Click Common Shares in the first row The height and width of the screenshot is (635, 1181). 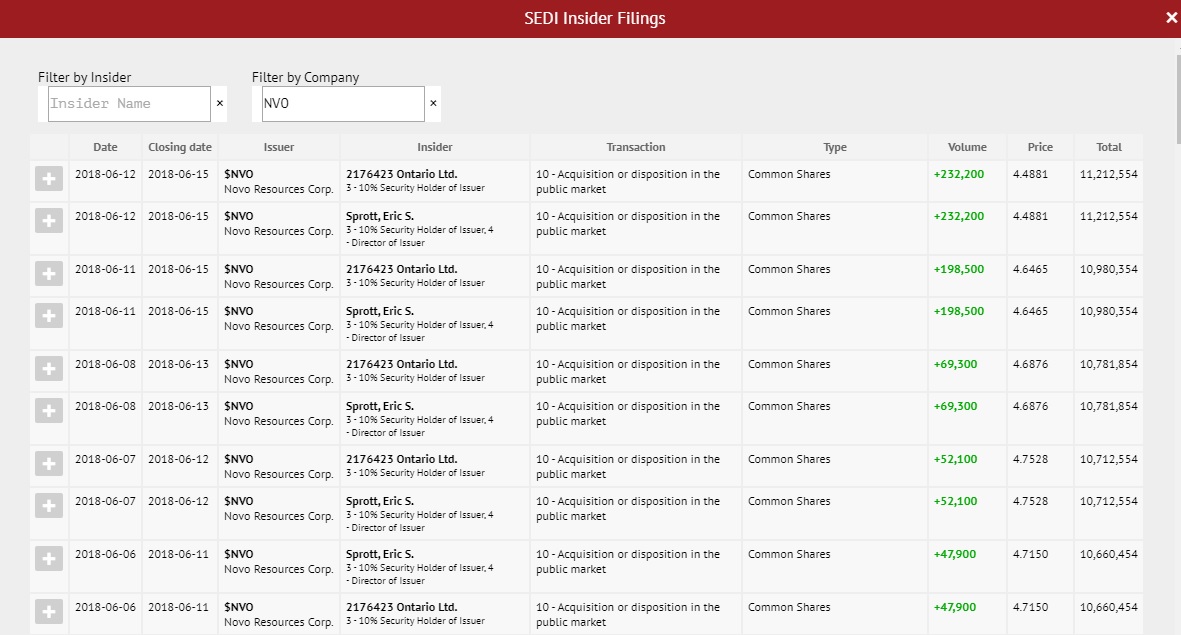789,174
